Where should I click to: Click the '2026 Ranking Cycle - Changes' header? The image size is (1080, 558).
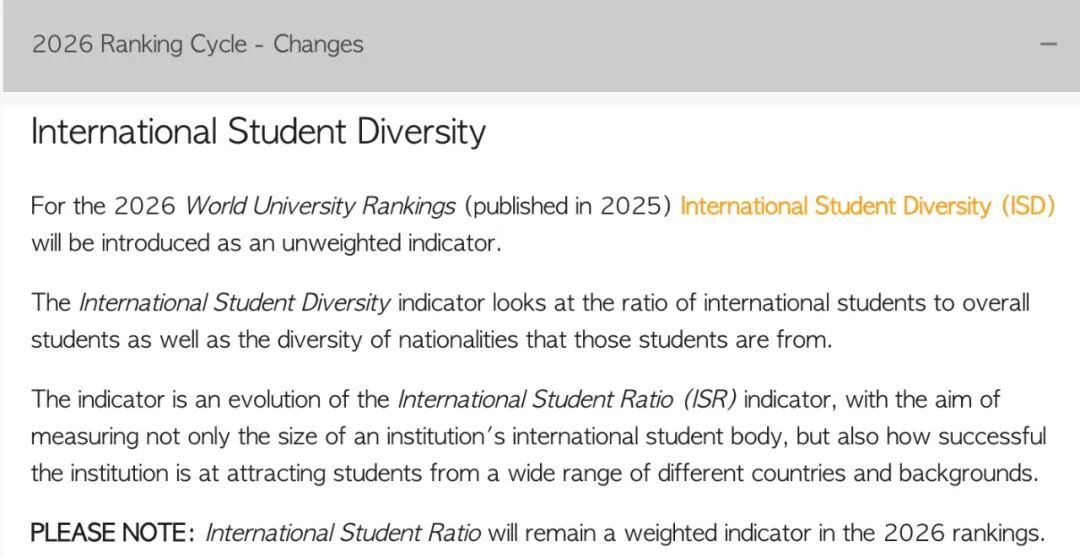point(197,45)
